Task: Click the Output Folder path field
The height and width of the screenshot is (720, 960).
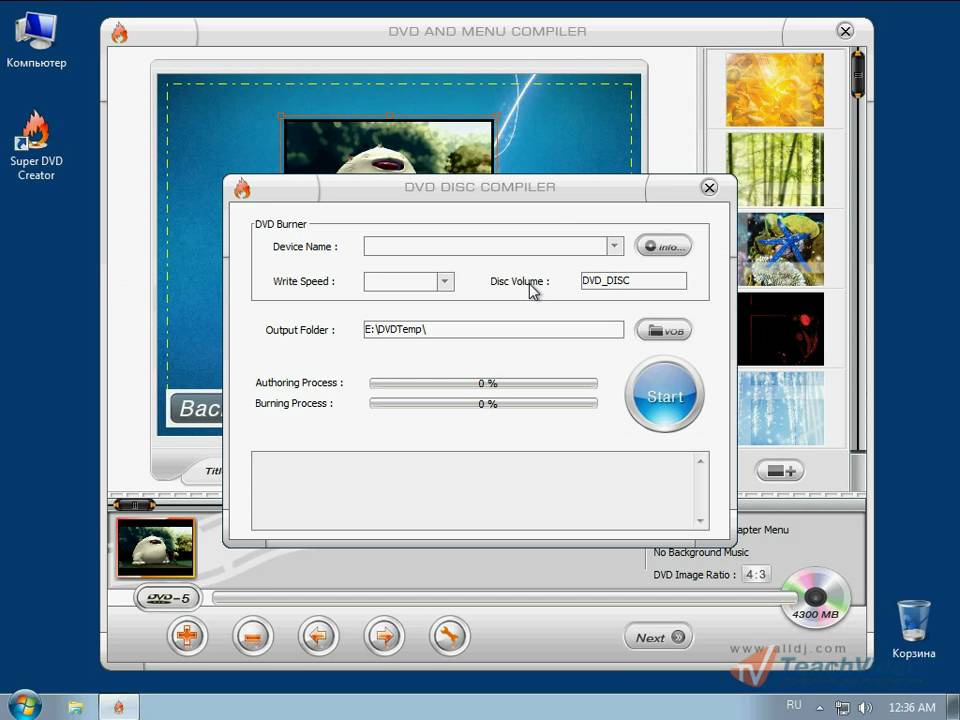Action: coord(493,329)
